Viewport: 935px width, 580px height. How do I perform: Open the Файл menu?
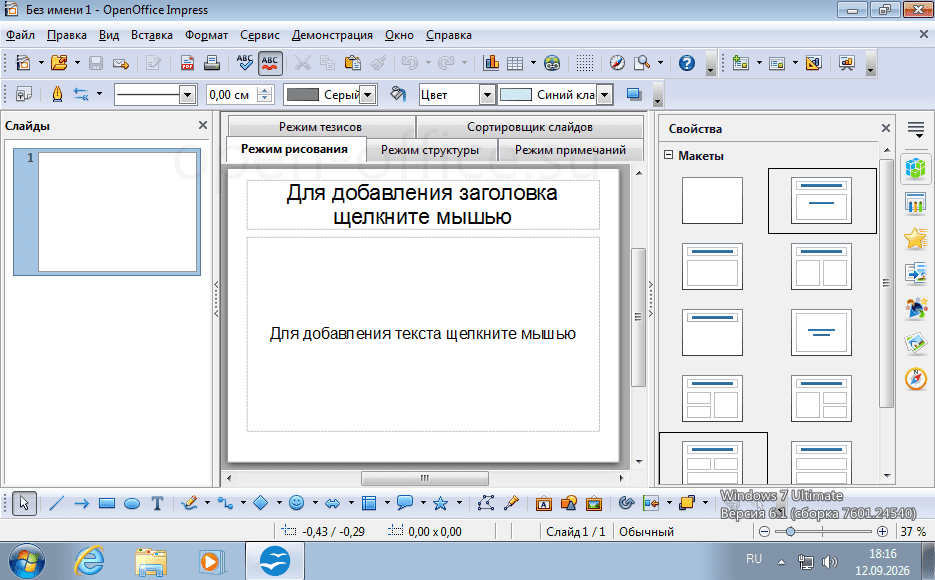point(20,35)
